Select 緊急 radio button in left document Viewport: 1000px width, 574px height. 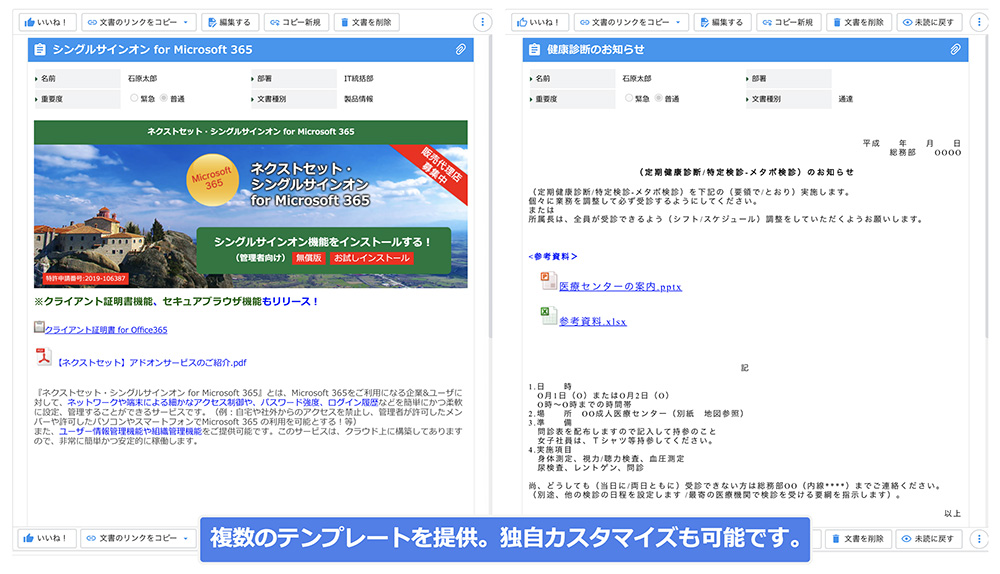[134, 98]
